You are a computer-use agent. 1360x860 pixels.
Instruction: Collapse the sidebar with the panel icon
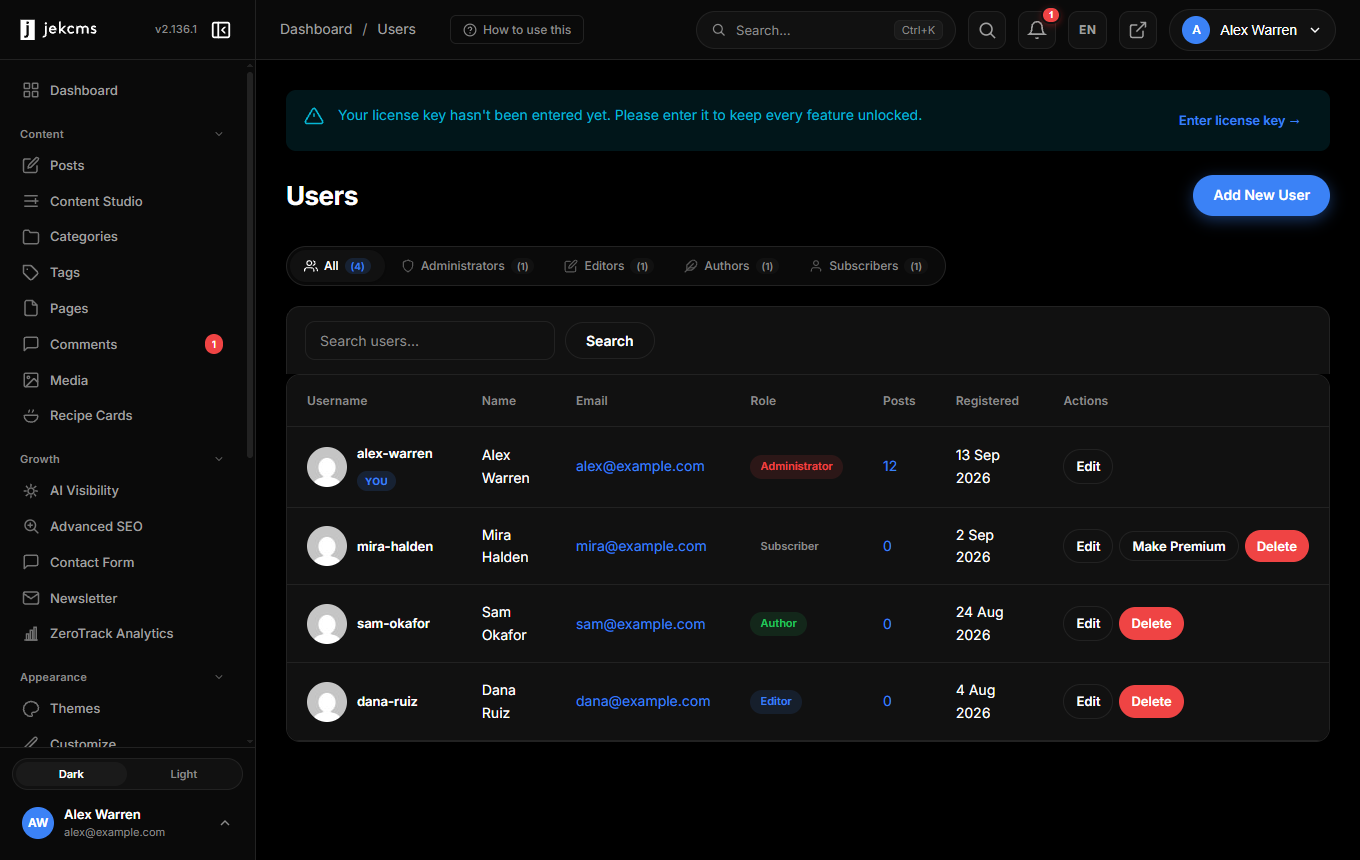point(221,30)
